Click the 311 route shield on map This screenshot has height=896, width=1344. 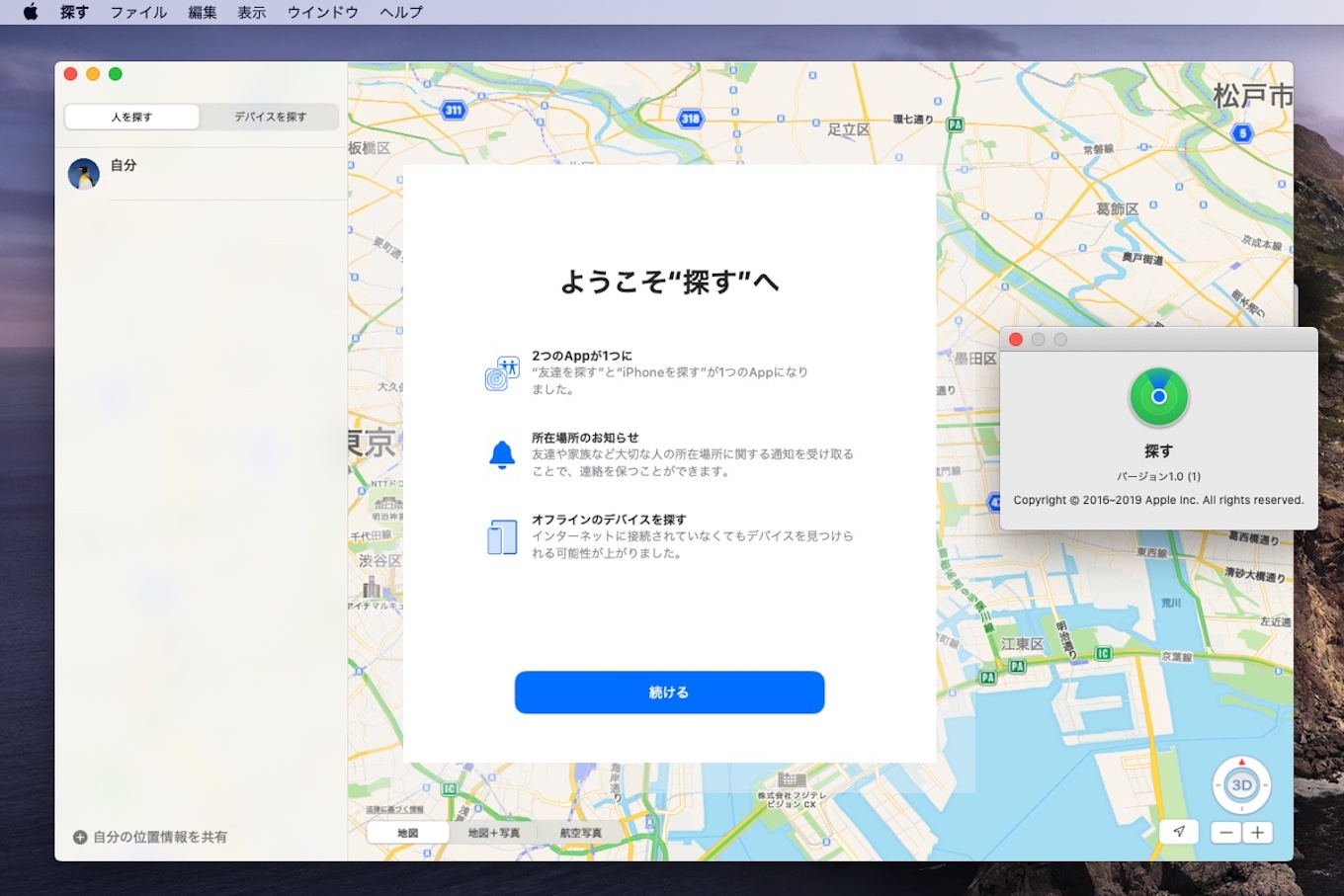454,110
